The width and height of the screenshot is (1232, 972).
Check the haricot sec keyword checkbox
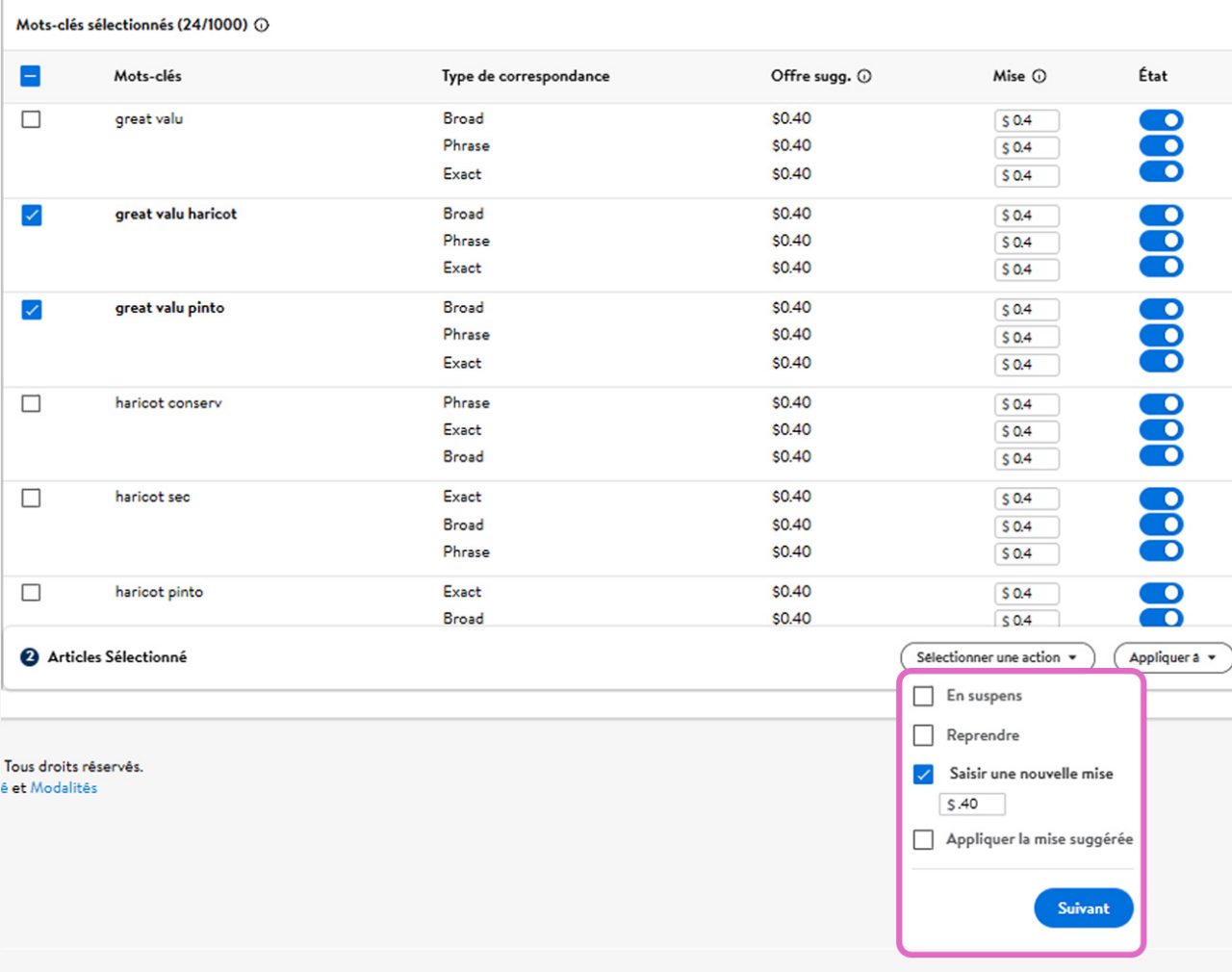(31, 498)
